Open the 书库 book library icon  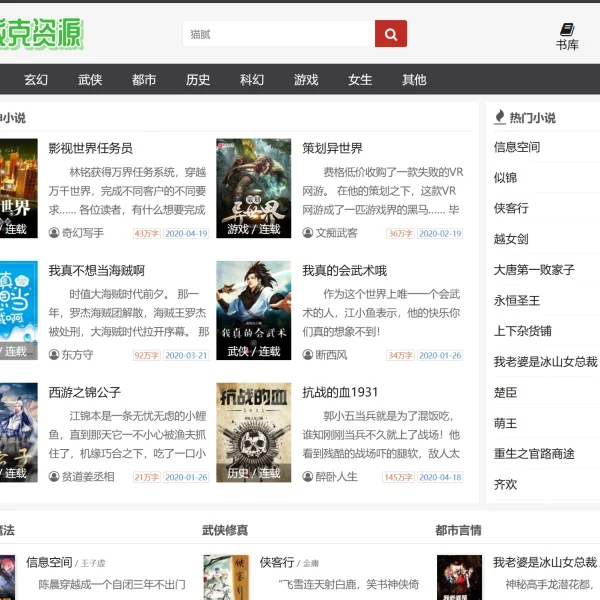[x=567, y=37]
